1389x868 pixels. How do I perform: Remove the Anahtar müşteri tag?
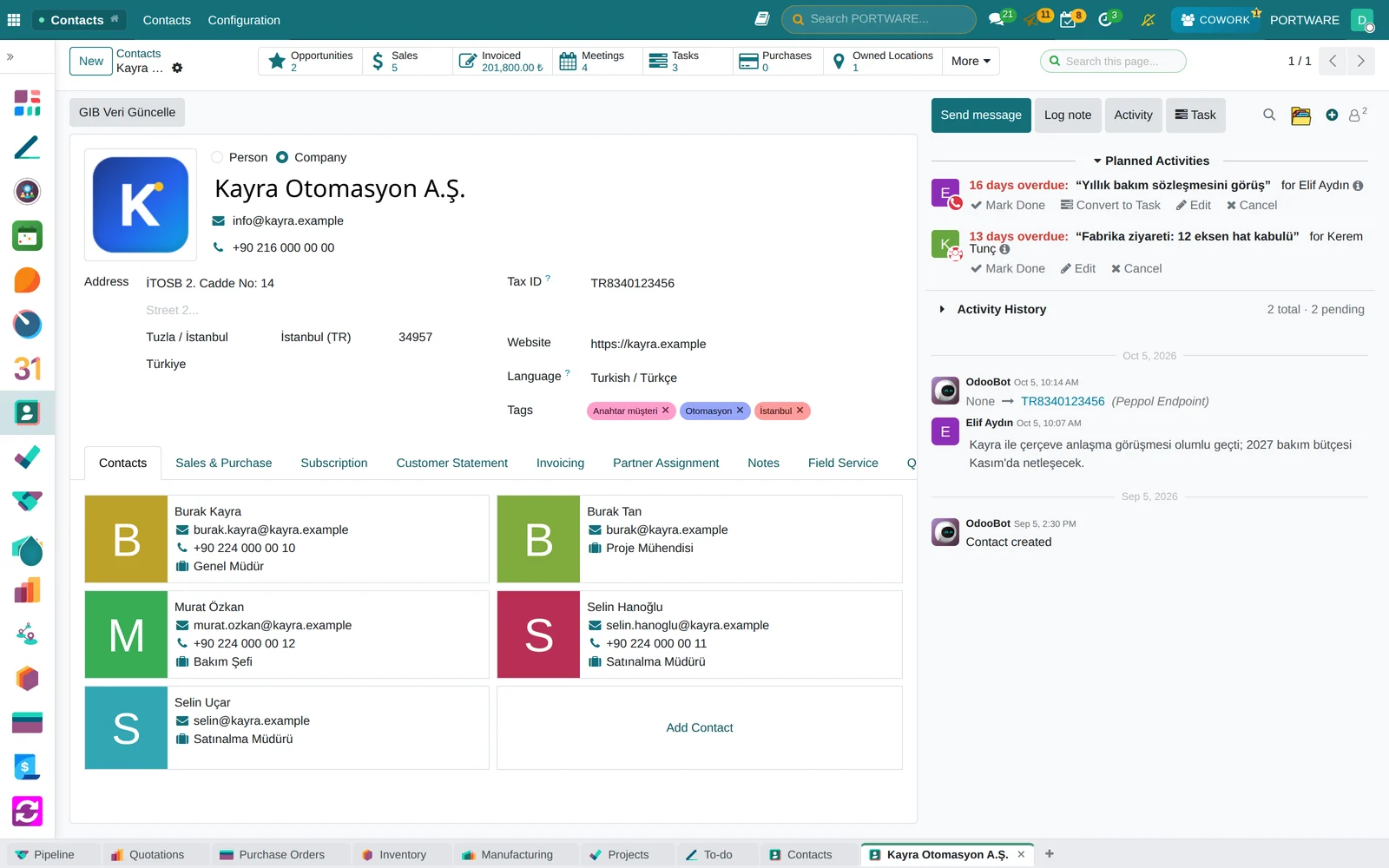(x=666, y=411)
